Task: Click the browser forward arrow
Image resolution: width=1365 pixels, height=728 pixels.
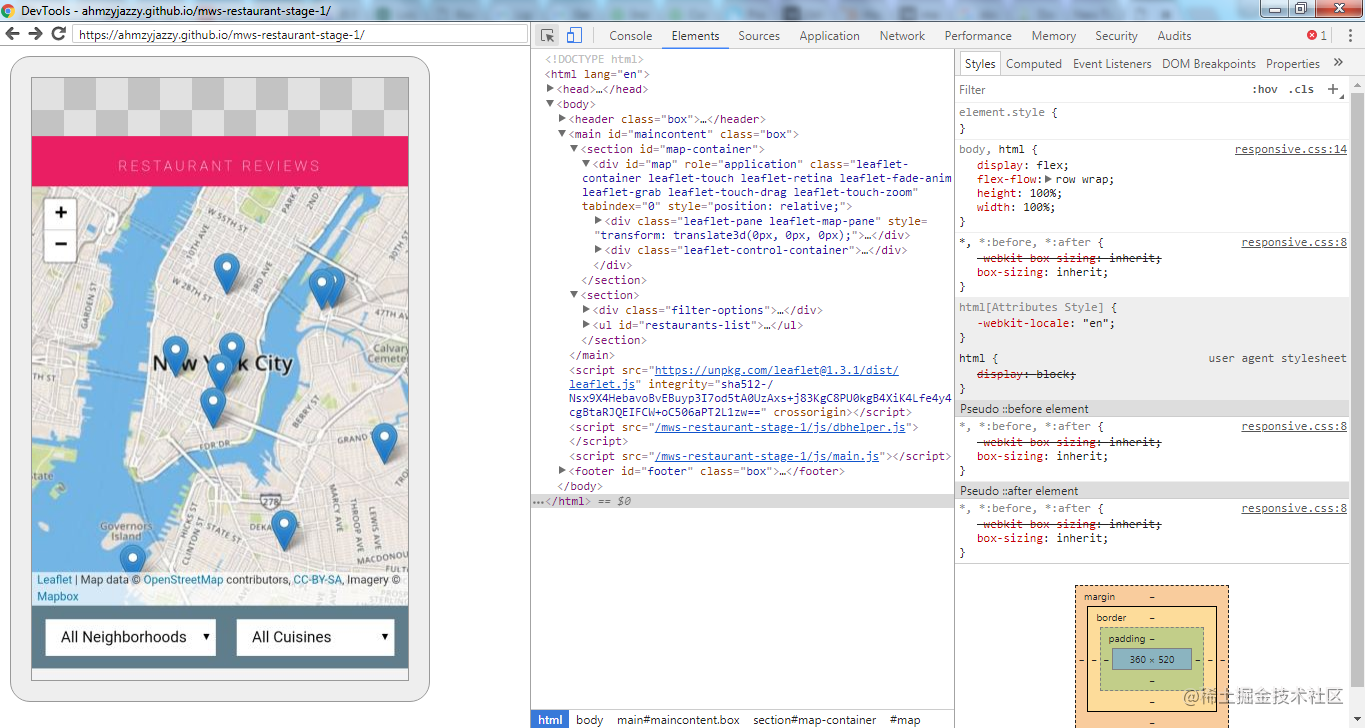Action: (x=35, y=33)
